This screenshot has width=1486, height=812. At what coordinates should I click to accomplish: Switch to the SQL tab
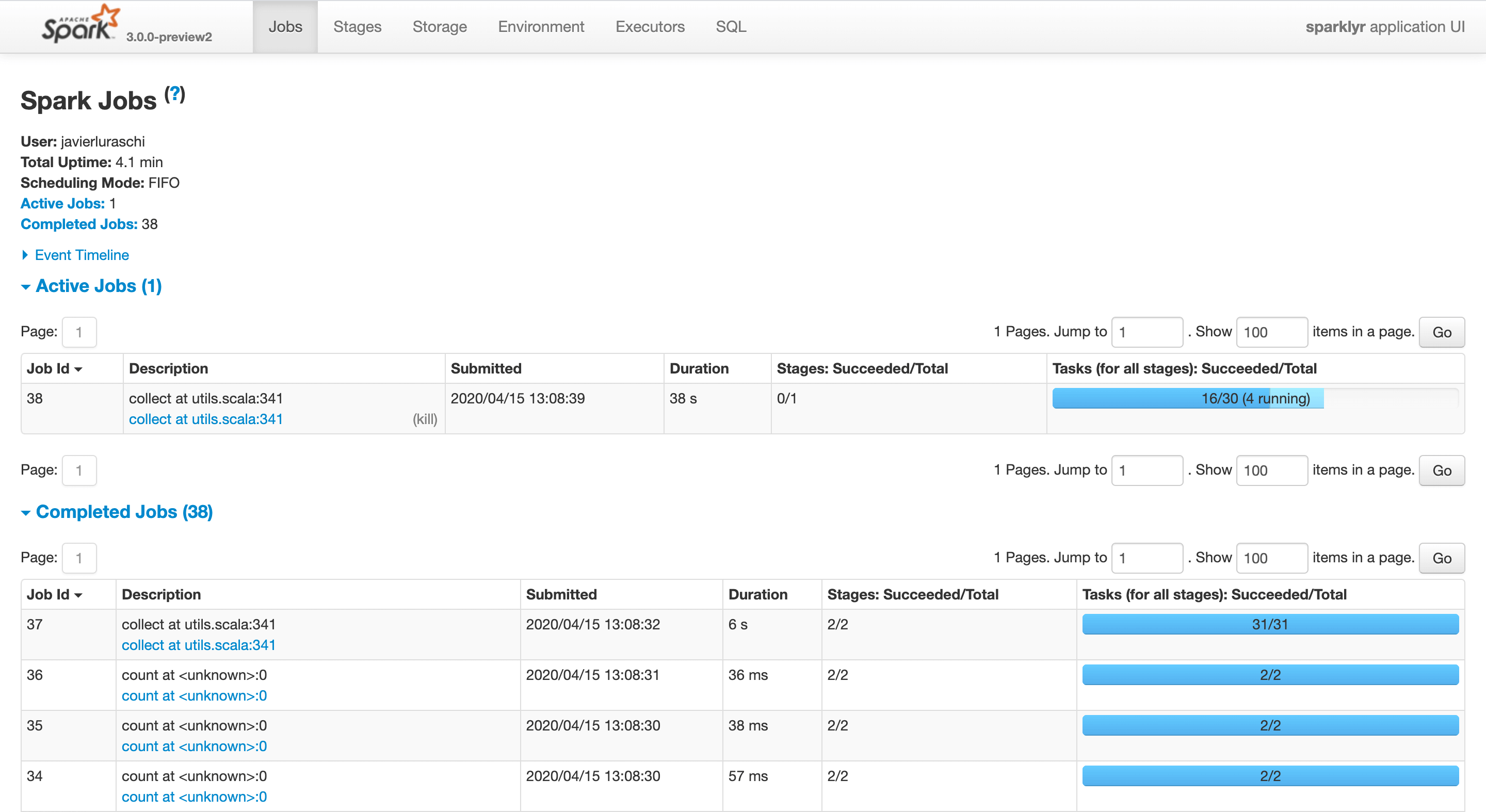click(x=730, y=26)
